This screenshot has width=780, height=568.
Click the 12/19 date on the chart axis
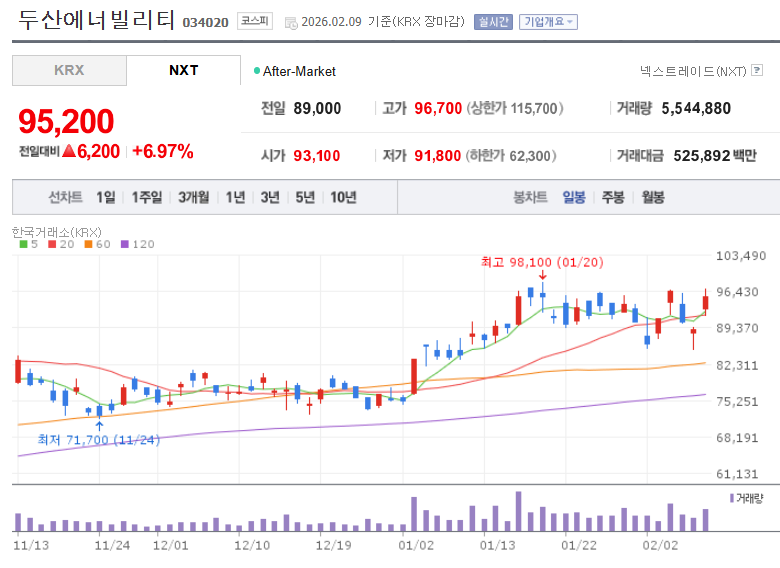[333, 546]
